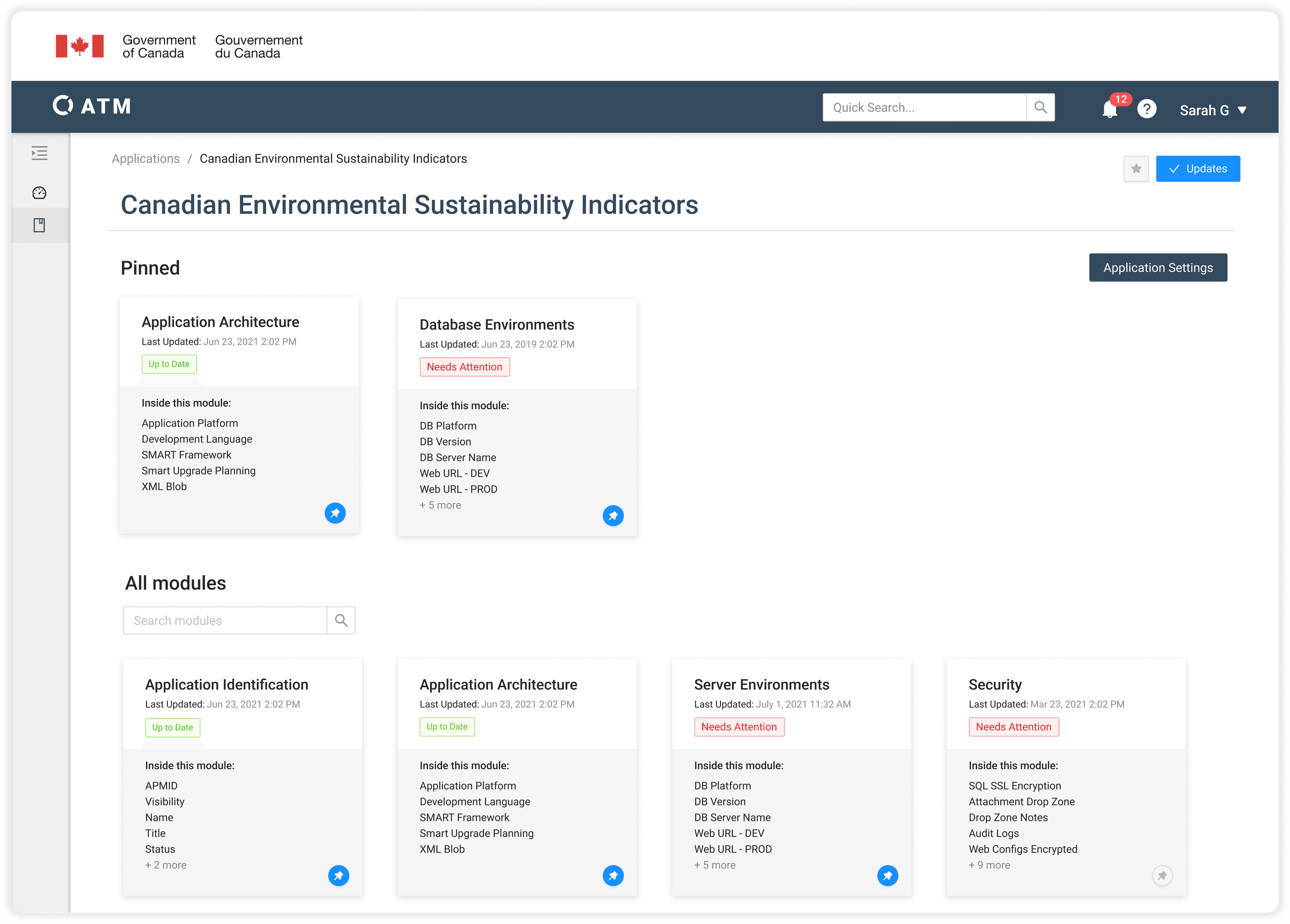The image size is (1290, 924).
Task: Open the Sarah G user dropdown
Action: (x=1213, y=111)
